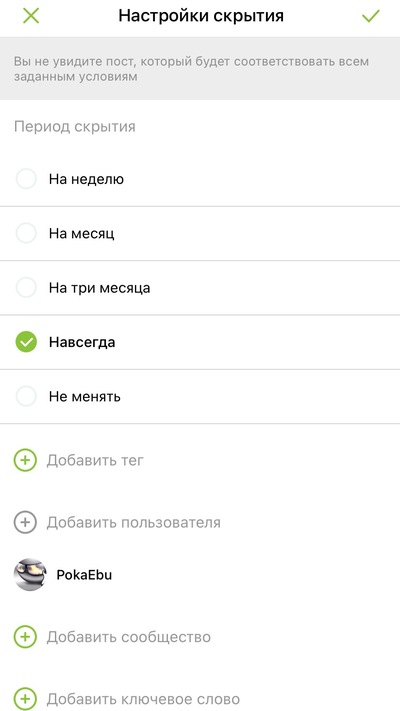The width and height of the screenshot is (400, 711).
Task: Confirm settings with the green checkmark icon
Action: tap(371, 16)
